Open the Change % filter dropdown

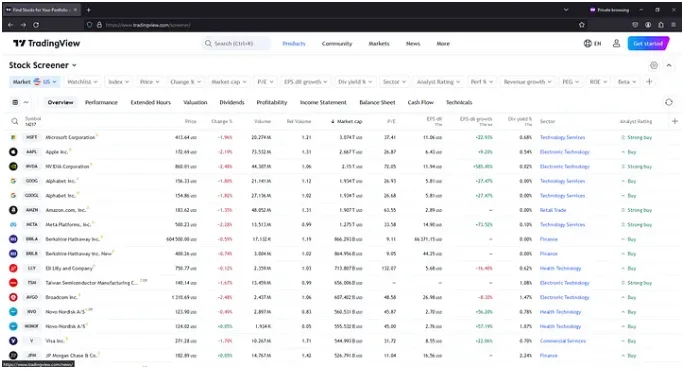click(x=185, y=82)
